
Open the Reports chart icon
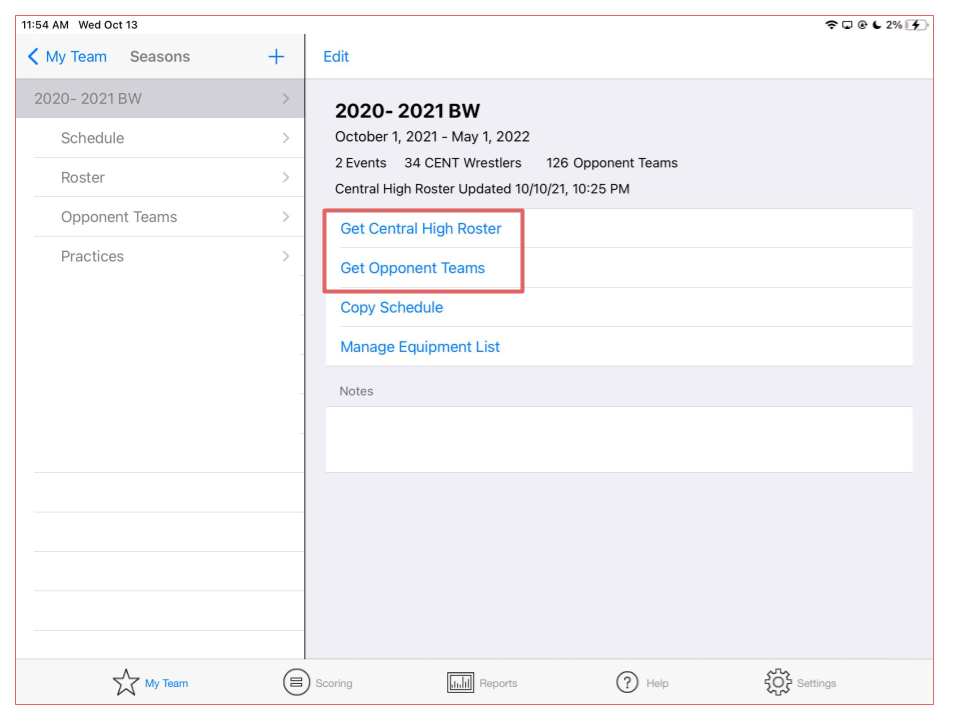(x=460, y=683)
